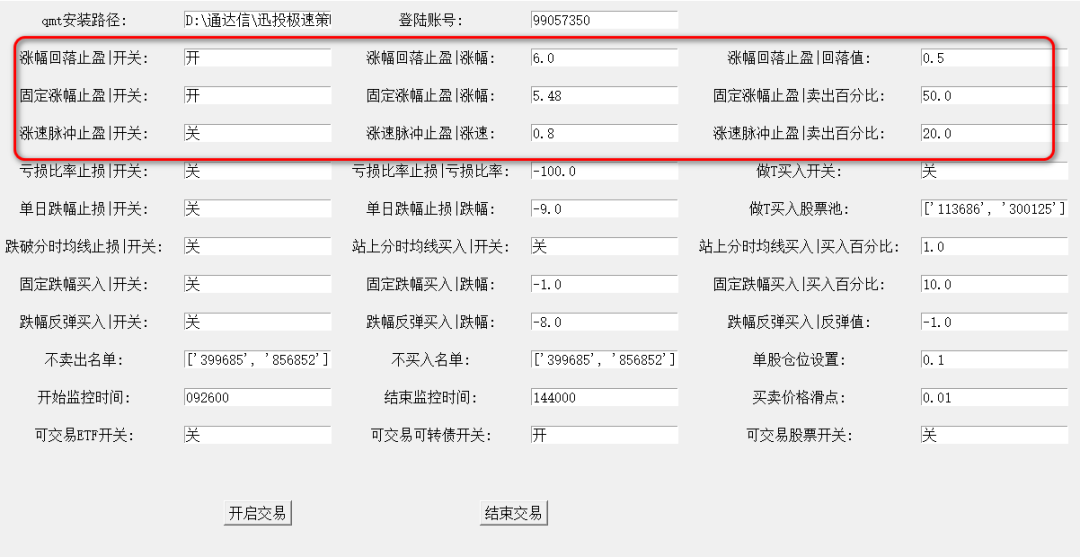
Task: Edit the 结束监控时间 field 144000
Action: click(605, 397)
